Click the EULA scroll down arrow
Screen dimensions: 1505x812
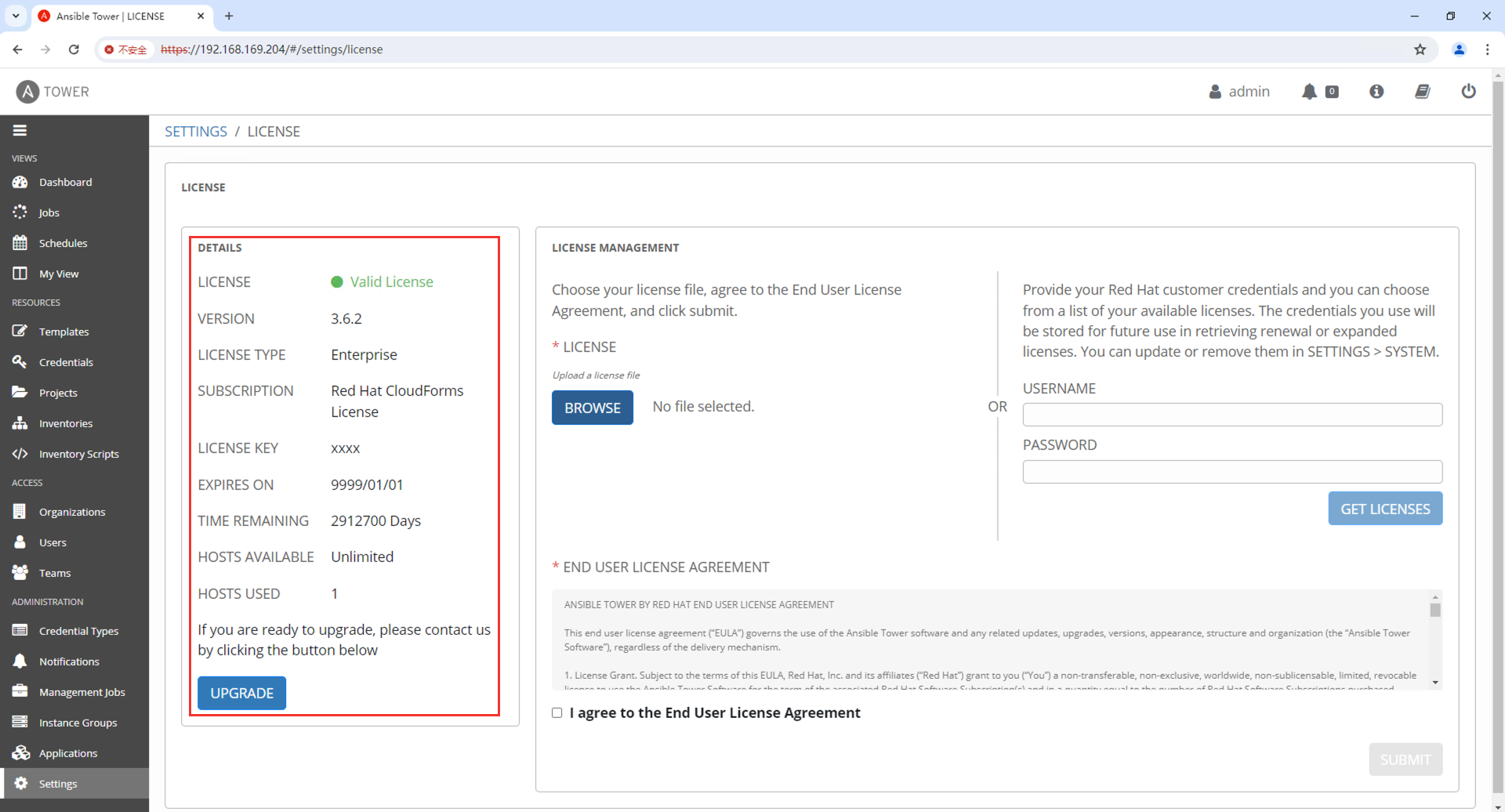1435,683
